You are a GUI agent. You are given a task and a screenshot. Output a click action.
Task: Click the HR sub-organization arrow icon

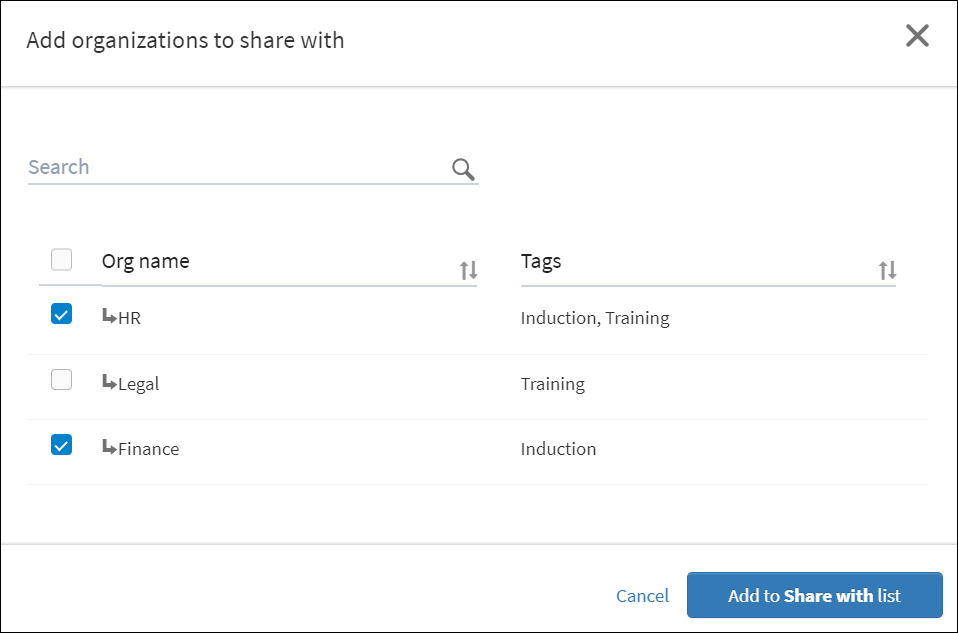[109, 317]
